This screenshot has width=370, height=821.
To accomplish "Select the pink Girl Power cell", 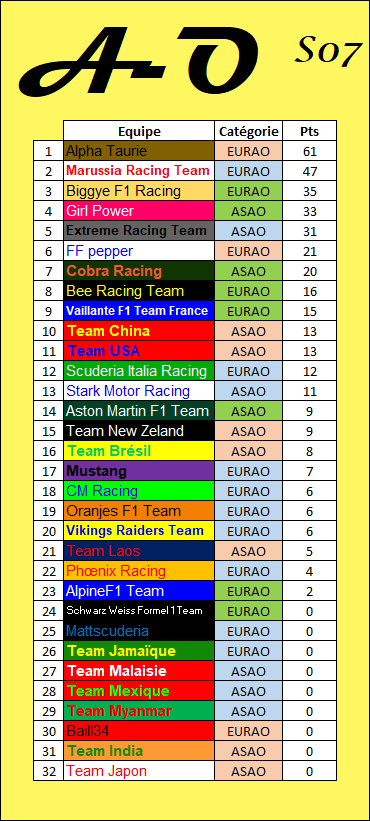I will (139, 211).
